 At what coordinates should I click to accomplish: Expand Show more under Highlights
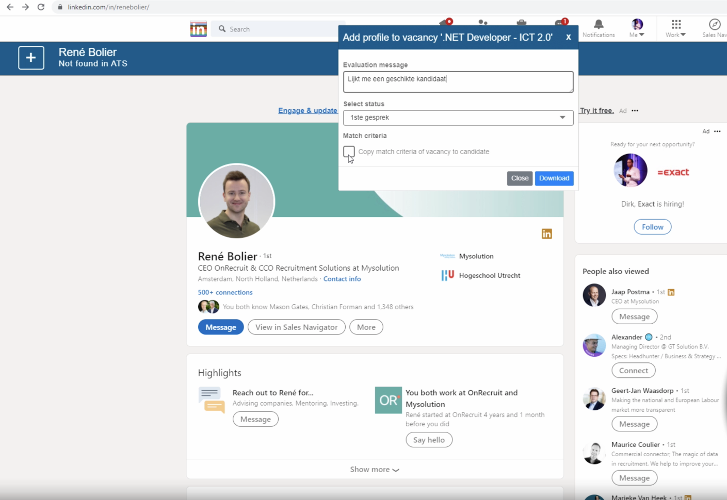[374, 469]
